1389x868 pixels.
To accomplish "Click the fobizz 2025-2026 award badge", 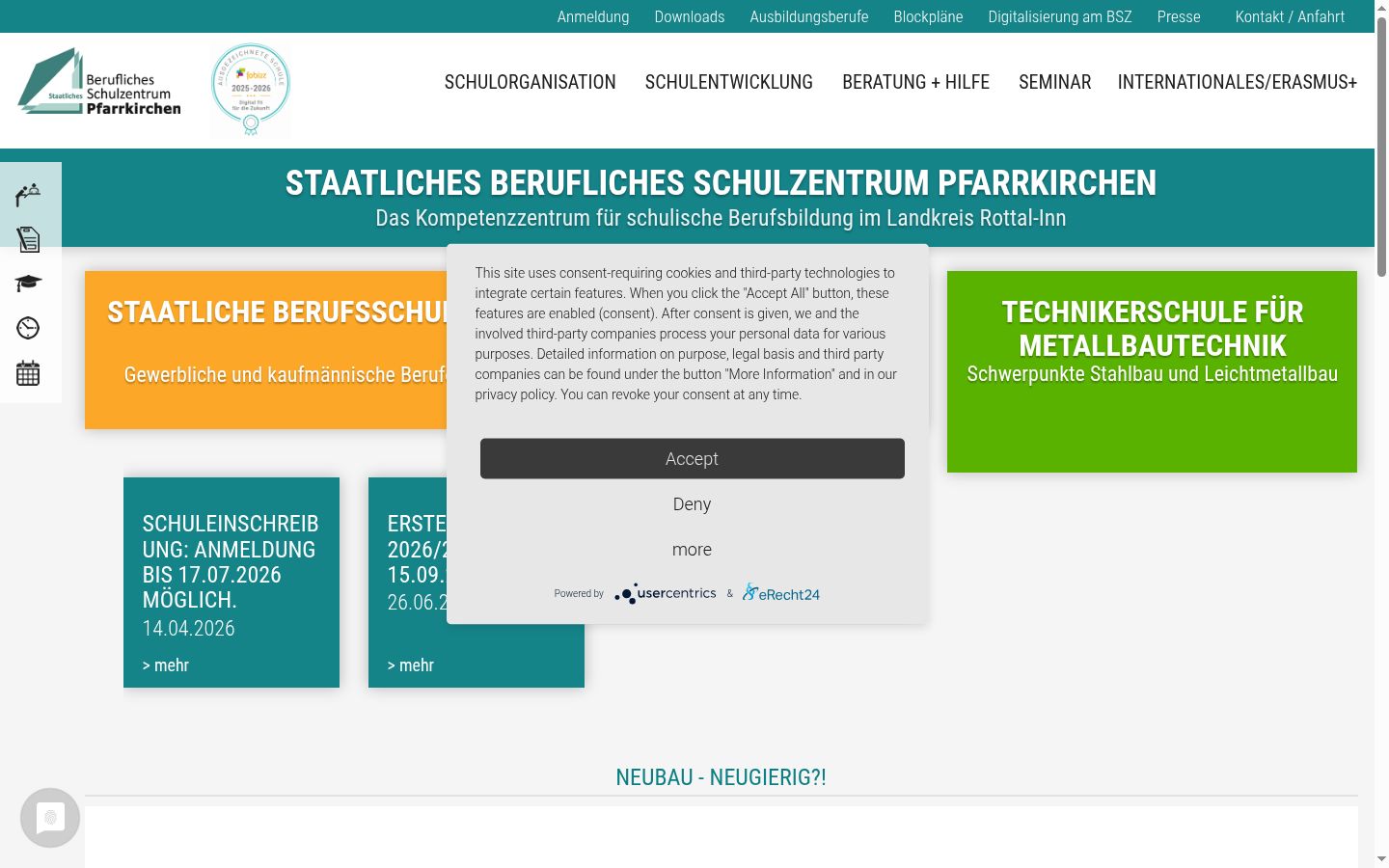I will point(251,89).
